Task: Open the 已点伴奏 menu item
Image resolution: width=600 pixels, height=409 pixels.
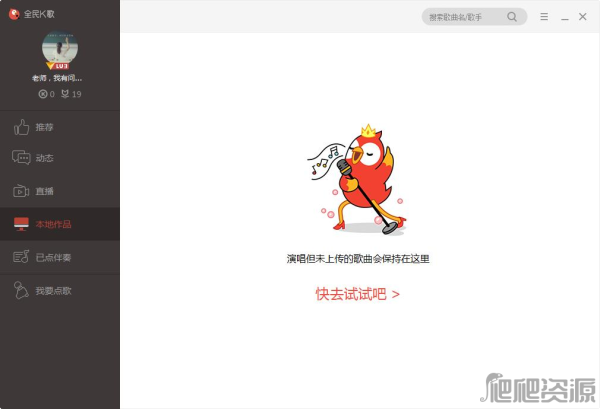Action: pyautogui.click(x=60, y=257)
